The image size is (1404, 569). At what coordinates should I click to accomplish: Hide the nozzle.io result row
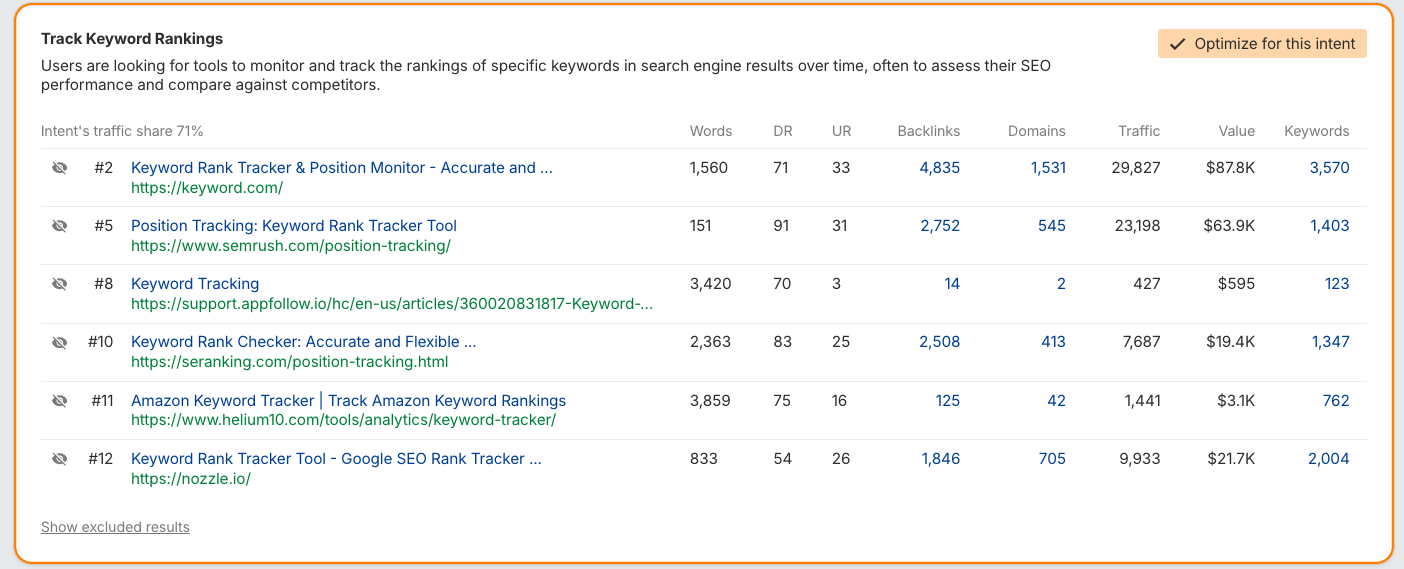(59, 459)
